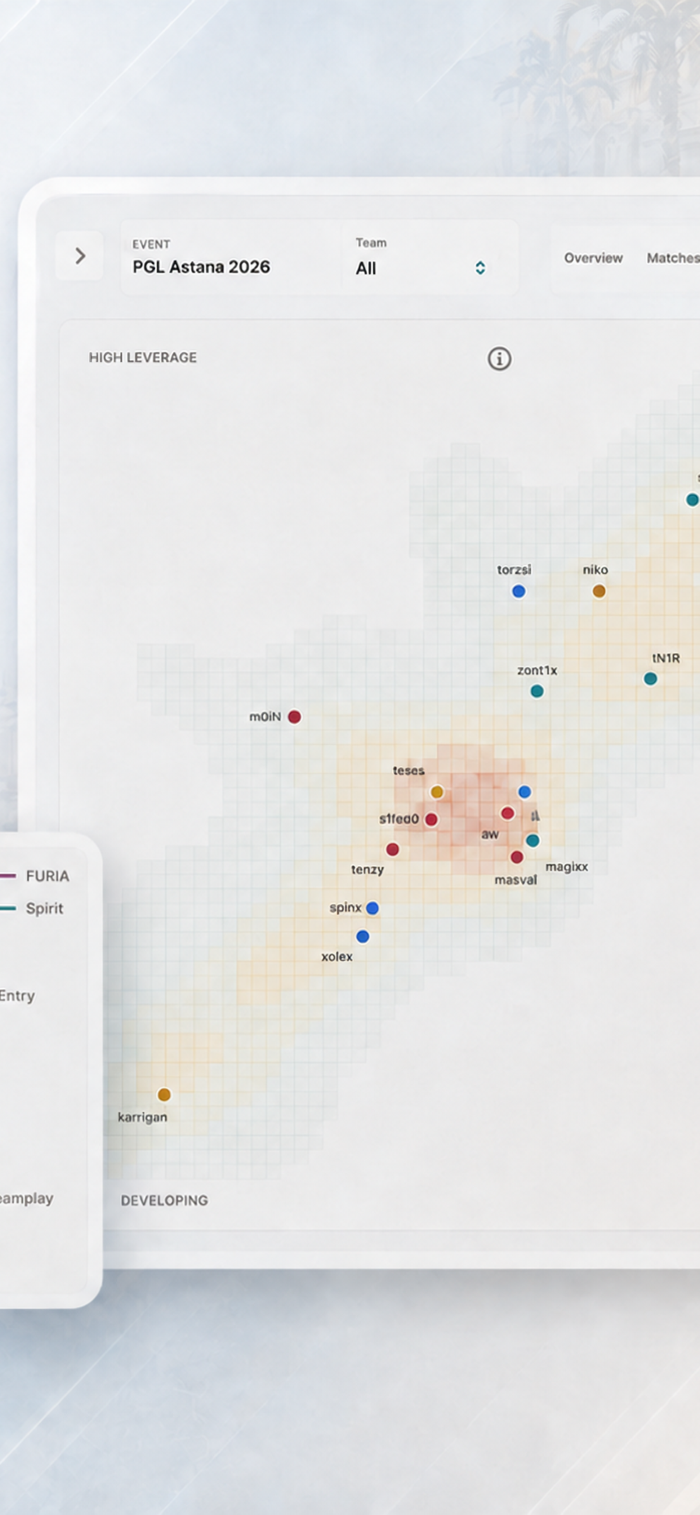Toggle the FURIA legend entry
700x1515 pixels.
click(x=35, y=876)
